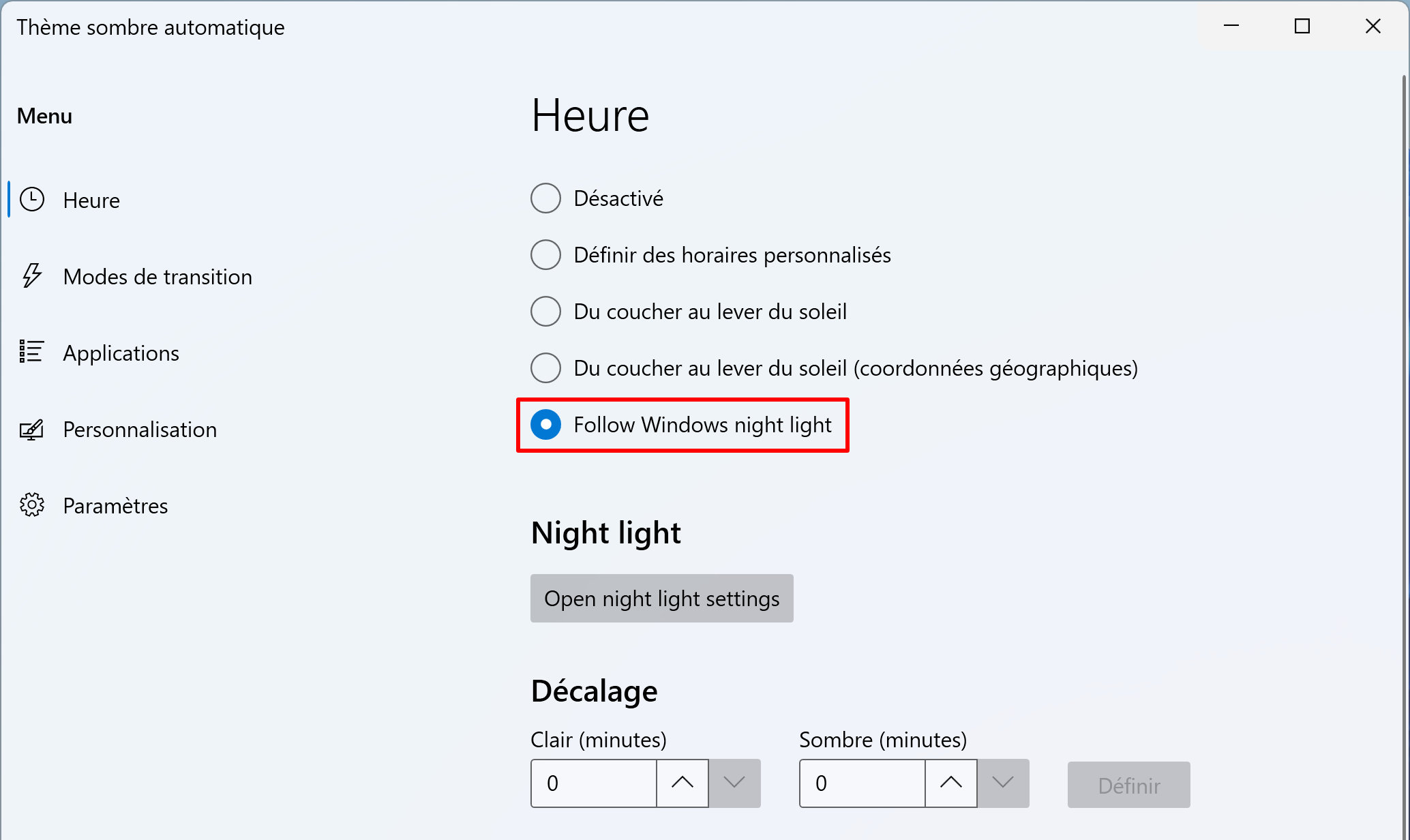The height and width of the screenshot is (840, 1410).
Task: Click into the Sombre minutes field
Action: [862, 783]
